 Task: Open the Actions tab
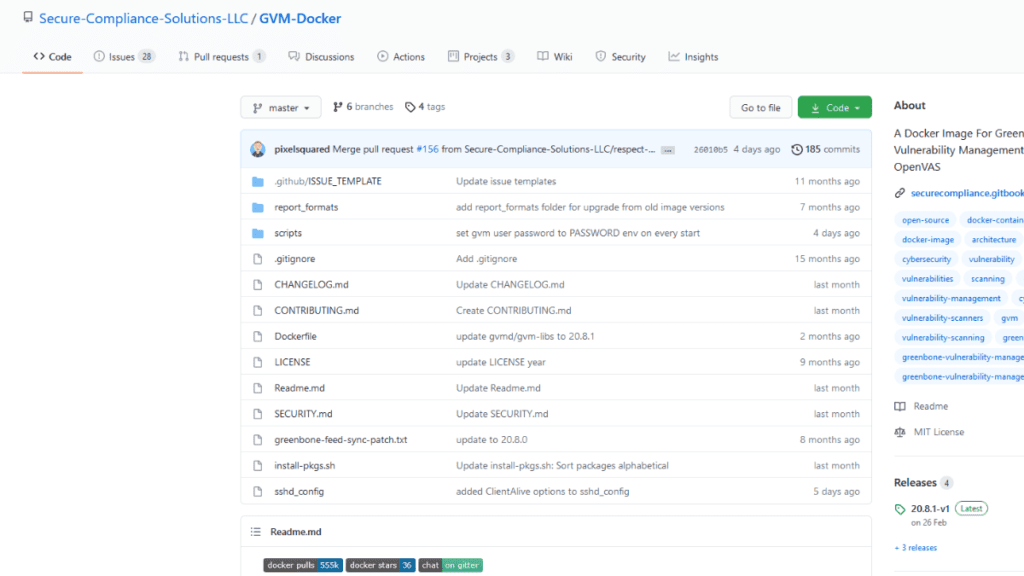[x=401, y=57]
